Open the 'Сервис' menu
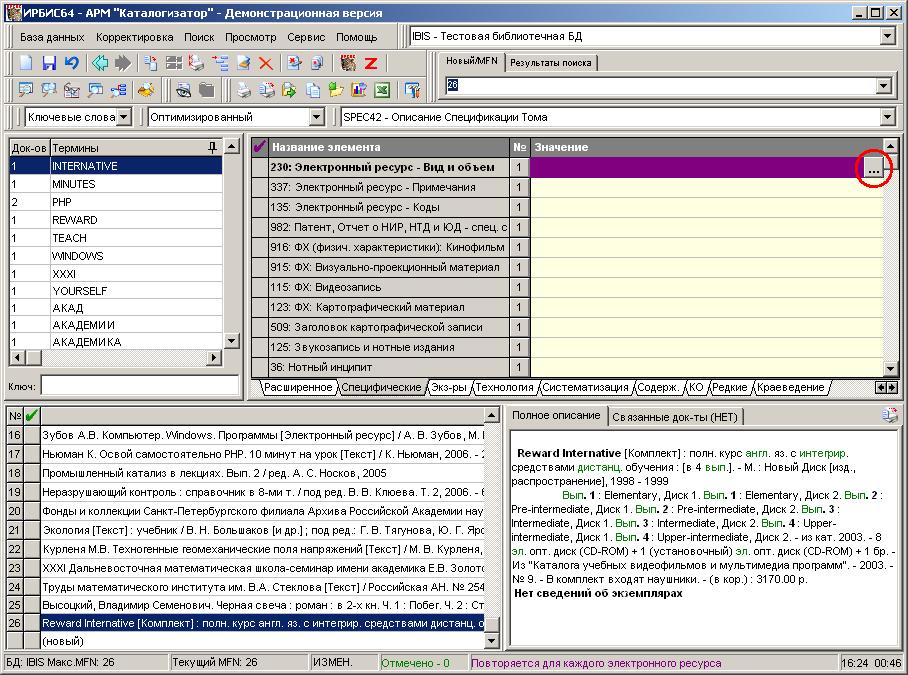 click(x=306, y=37)
